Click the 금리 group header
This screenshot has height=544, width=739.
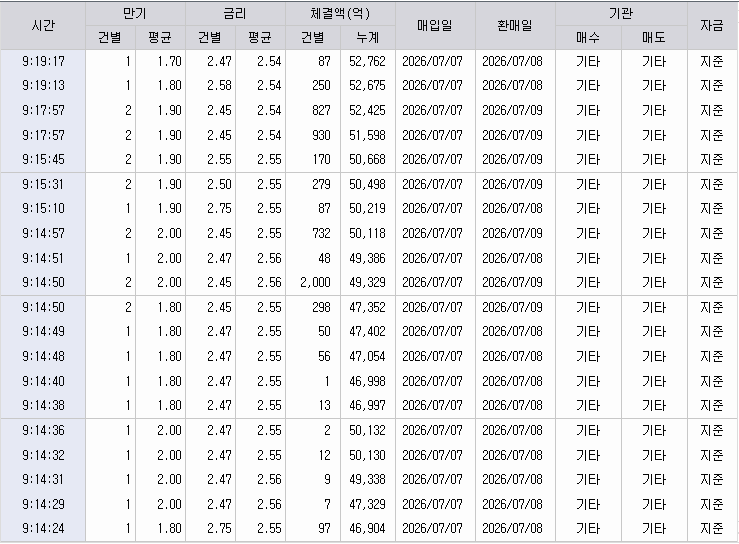[235, 14]
